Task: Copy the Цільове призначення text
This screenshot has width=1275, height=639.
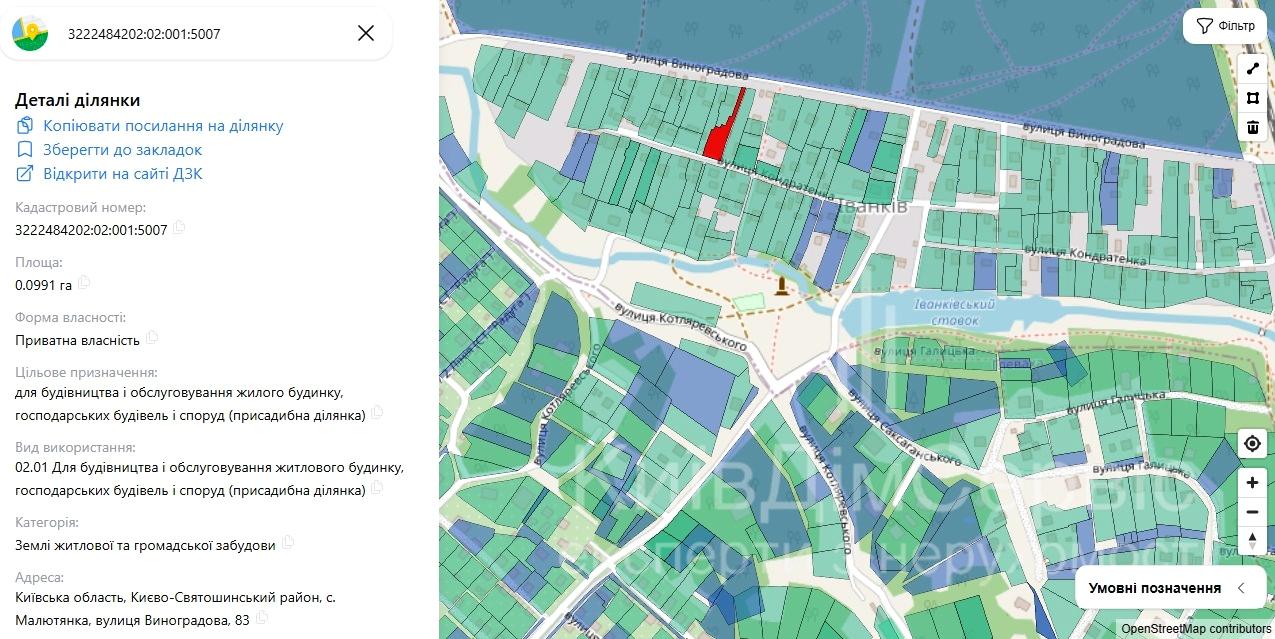Action: click(x=377, y=413)
